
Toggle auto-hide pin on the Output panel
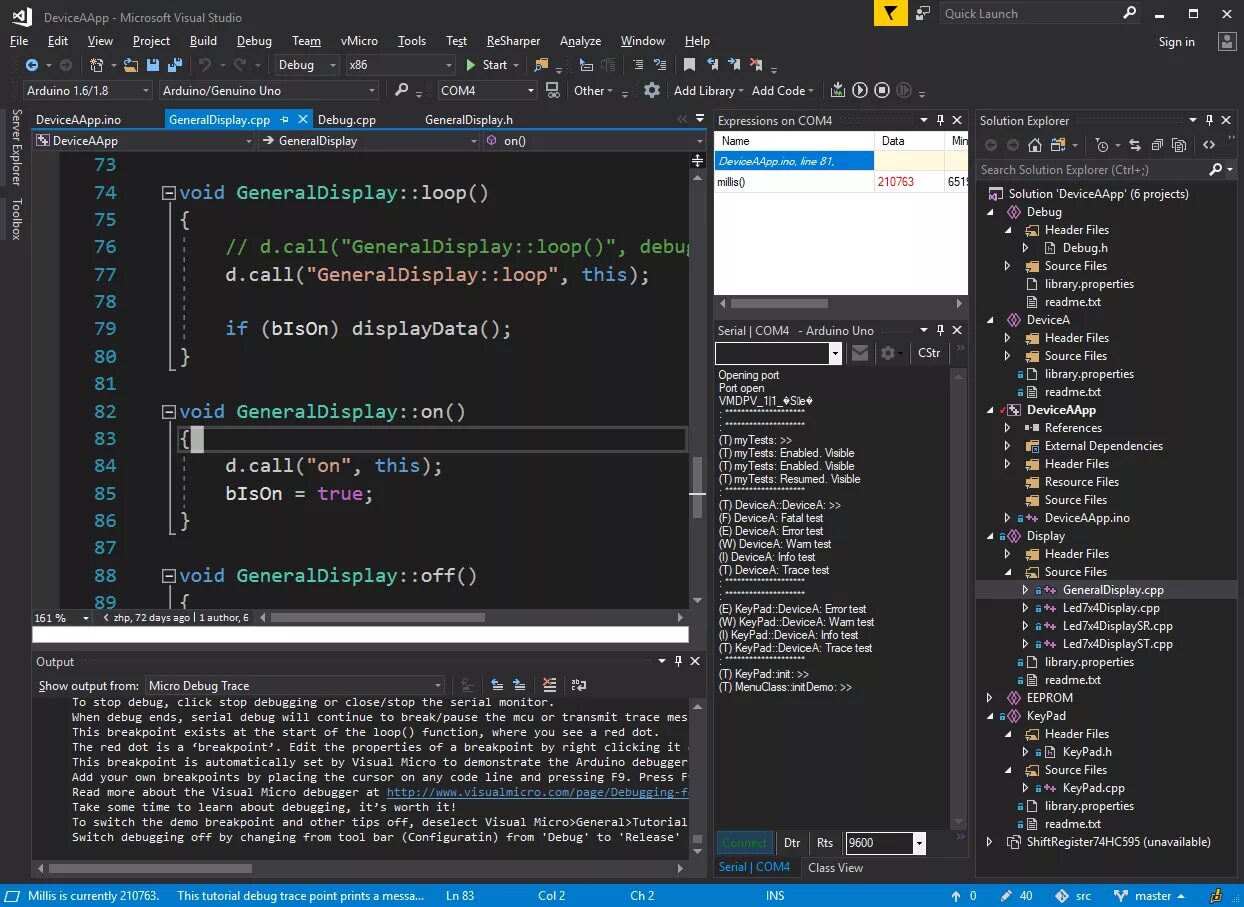point(678,662)
